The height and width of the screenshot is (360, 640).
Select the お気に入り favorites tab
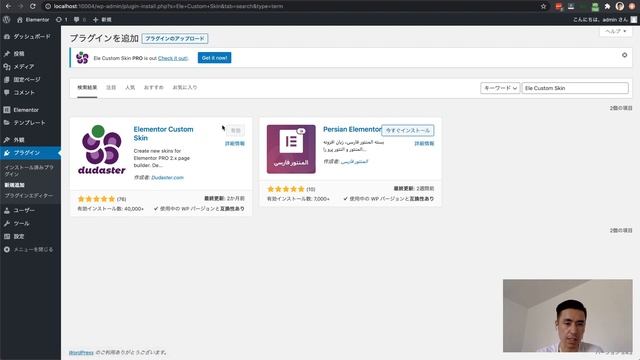point(185,87)
